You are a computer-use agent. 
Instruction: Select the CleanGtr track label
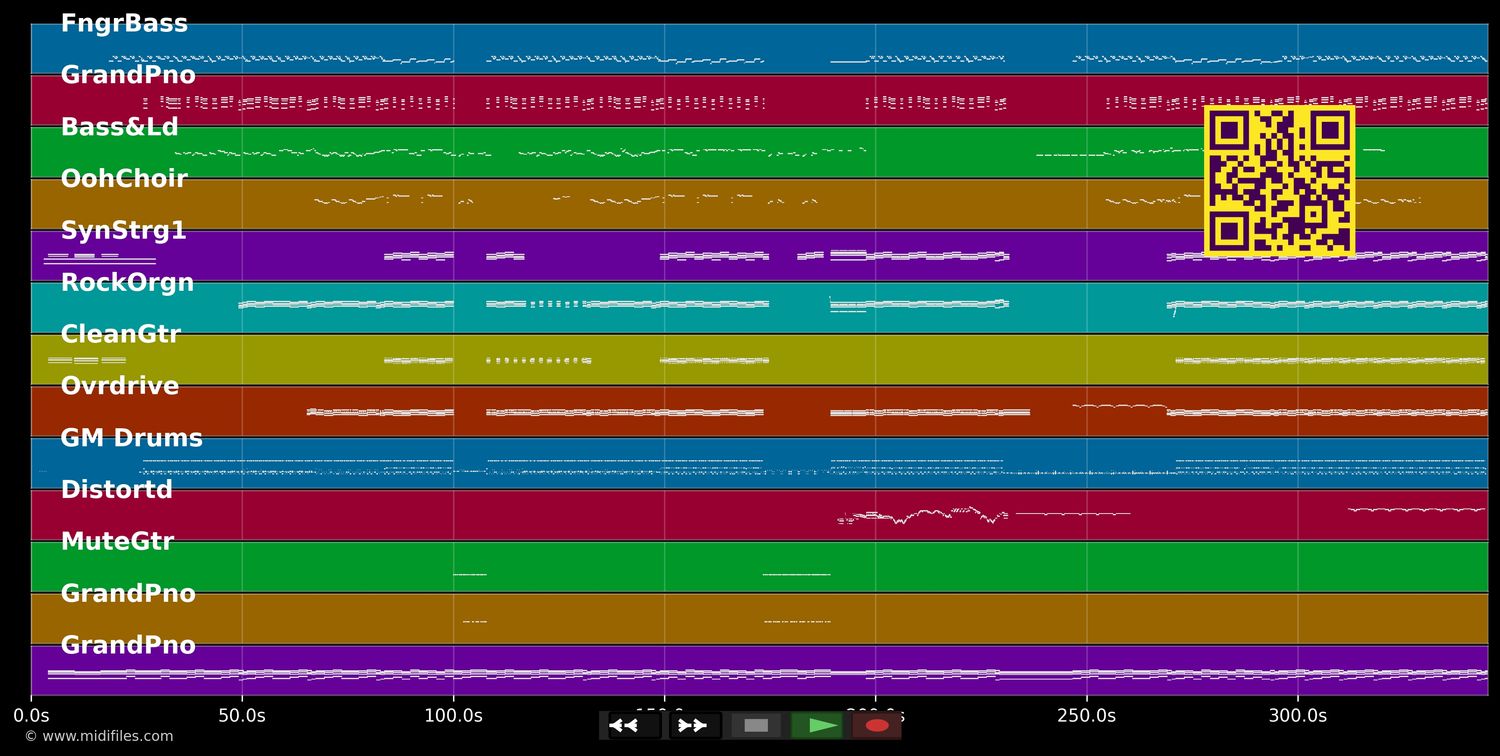pyautogui.click(x=121, y=333)
